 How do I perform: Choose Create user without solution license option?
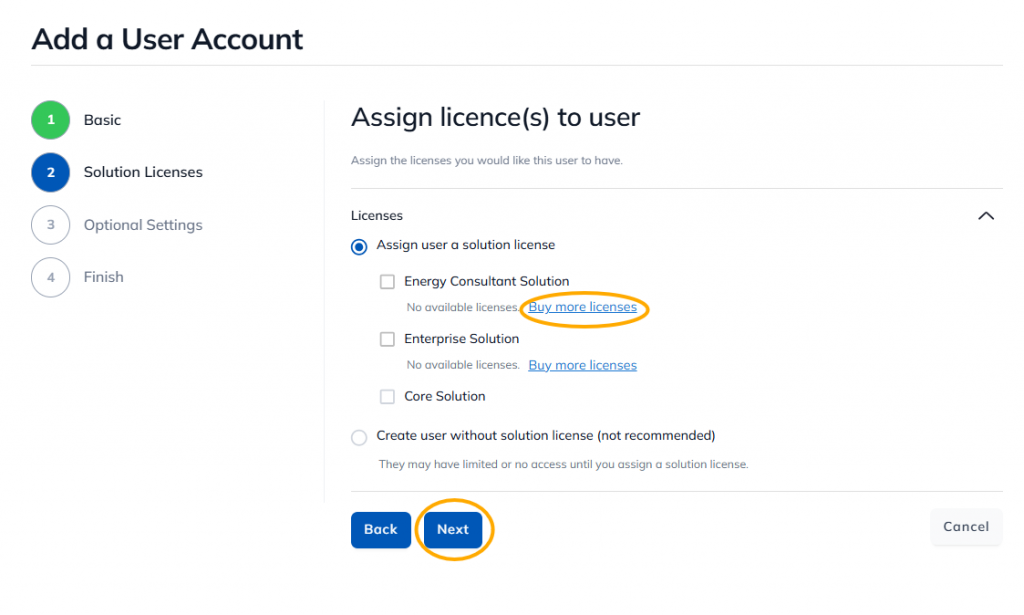click(x=359, y=437)
